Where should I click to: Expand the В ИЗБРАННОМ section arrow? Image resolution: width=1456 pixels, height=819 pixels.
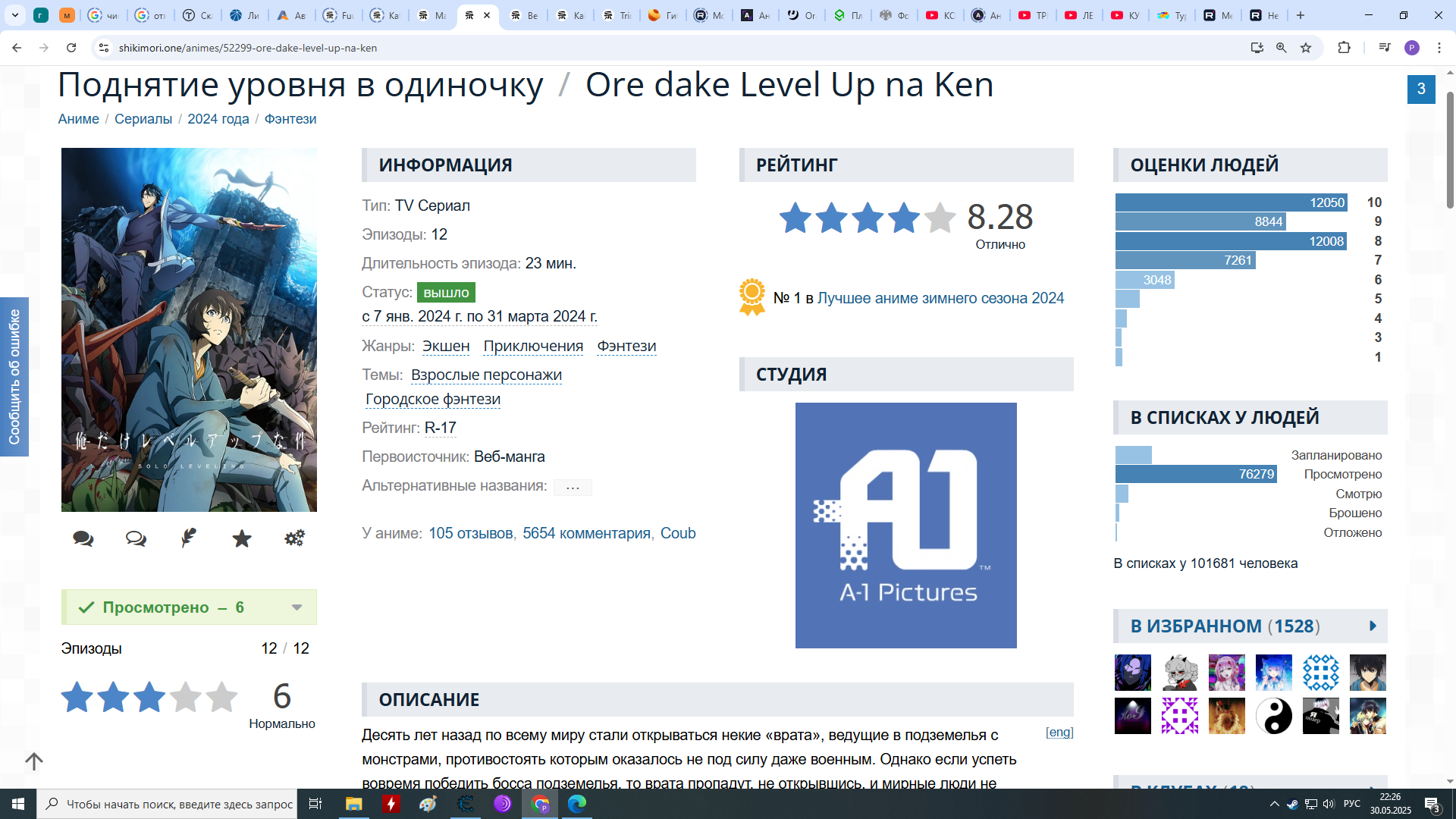(1373, 626)
